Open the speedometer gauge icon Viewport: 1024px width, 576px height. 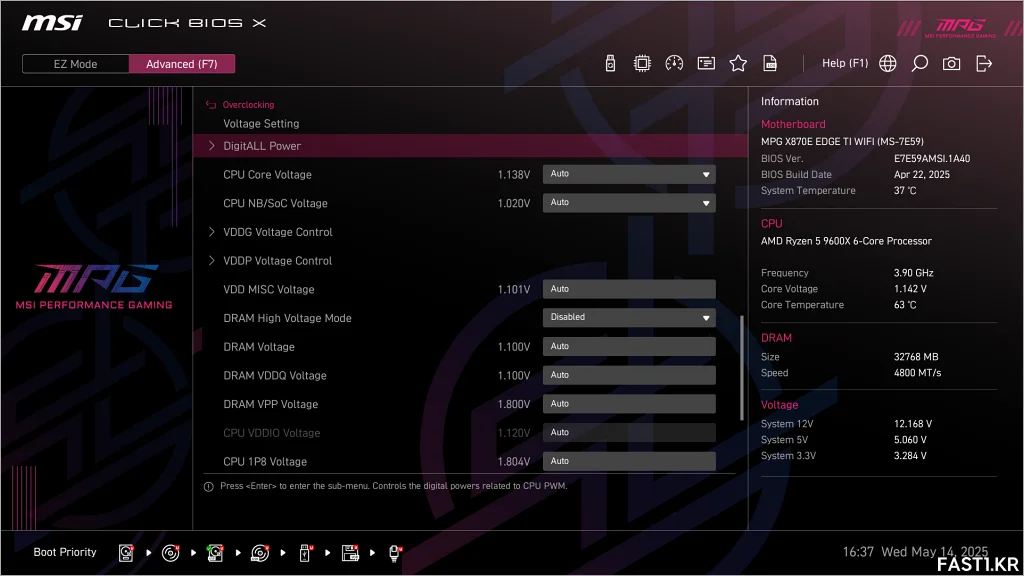click(x=674, y=63)
